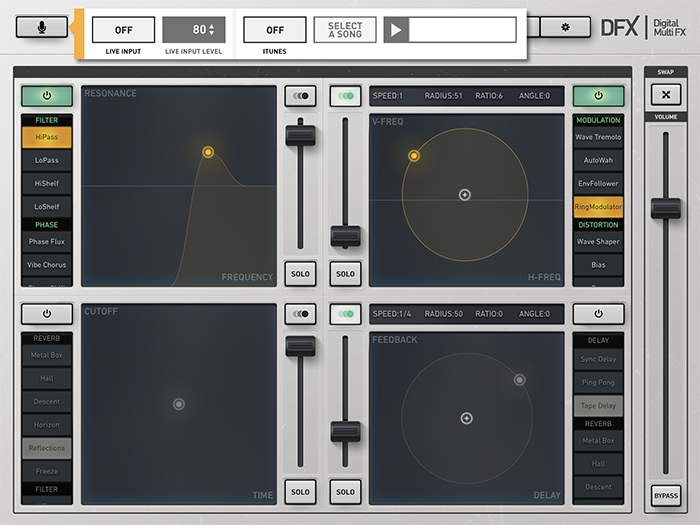Click the yellow Resonance/Frequency control point

208,152
